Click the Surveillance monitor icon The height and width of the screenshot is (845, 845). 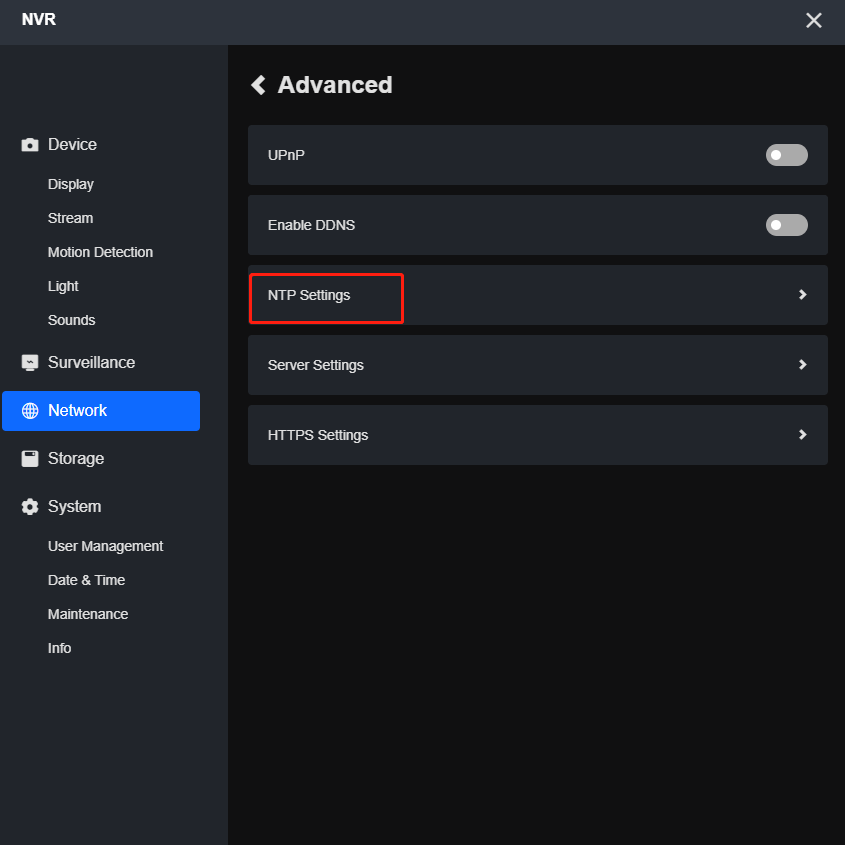29,362
